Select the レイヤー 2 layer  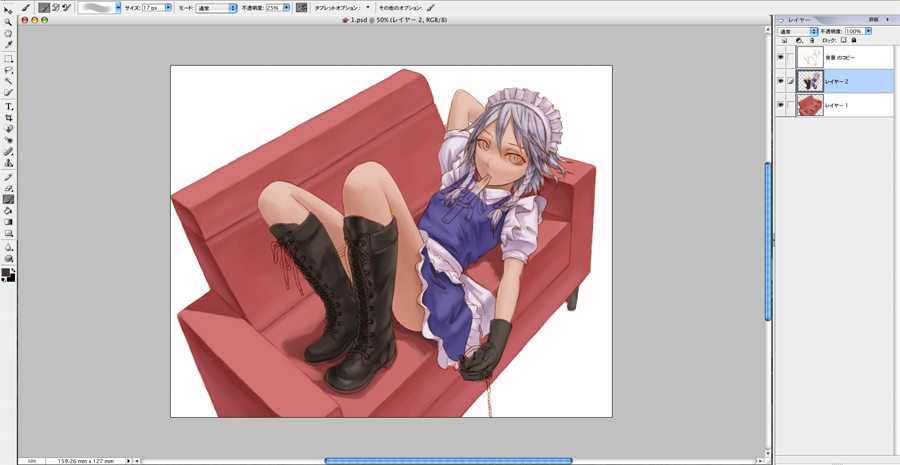[x=839, y=81]
